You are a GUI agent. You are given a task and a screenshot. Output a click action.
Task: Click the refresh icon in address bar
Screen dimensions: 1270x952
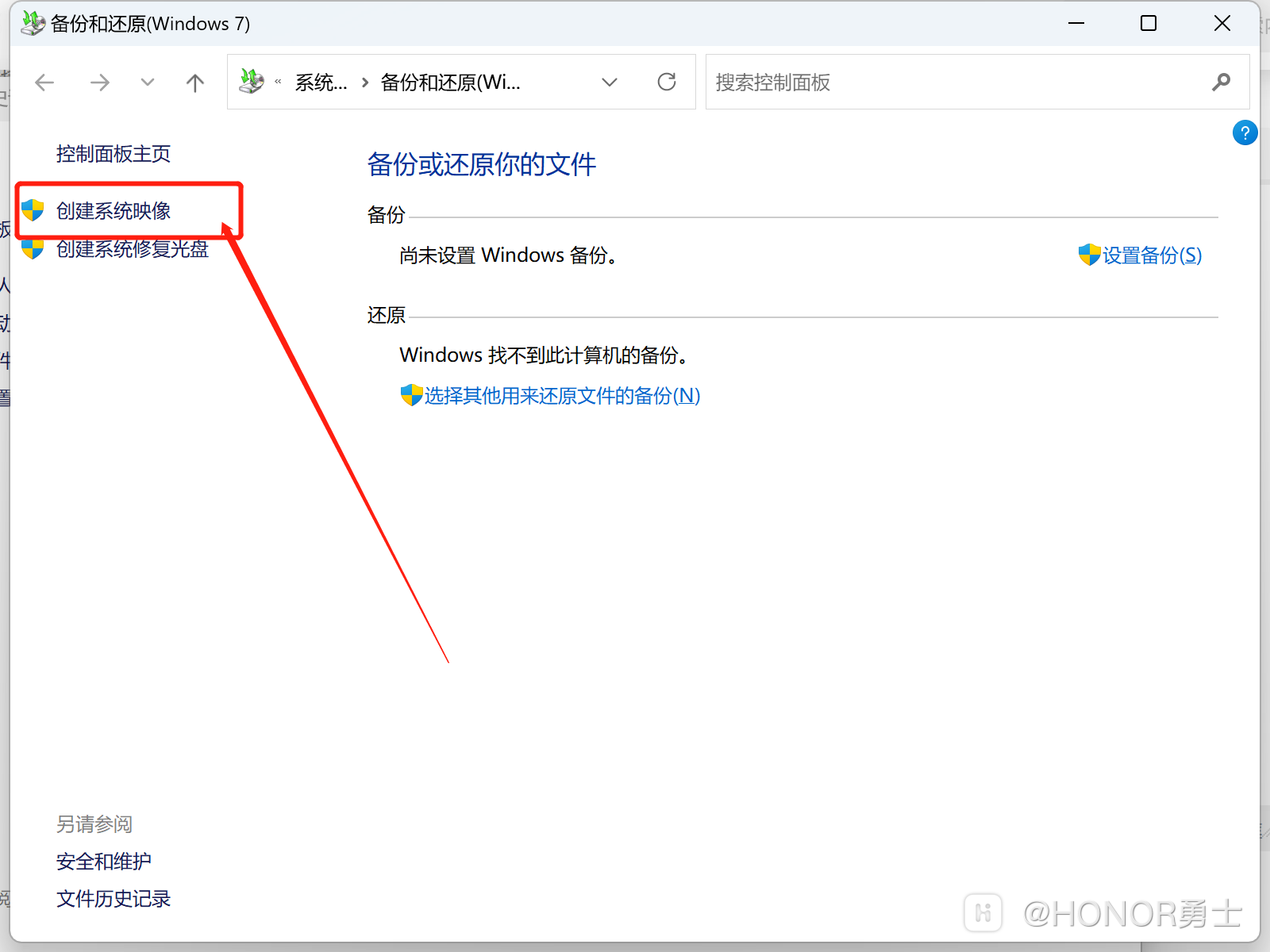point(667,82)
